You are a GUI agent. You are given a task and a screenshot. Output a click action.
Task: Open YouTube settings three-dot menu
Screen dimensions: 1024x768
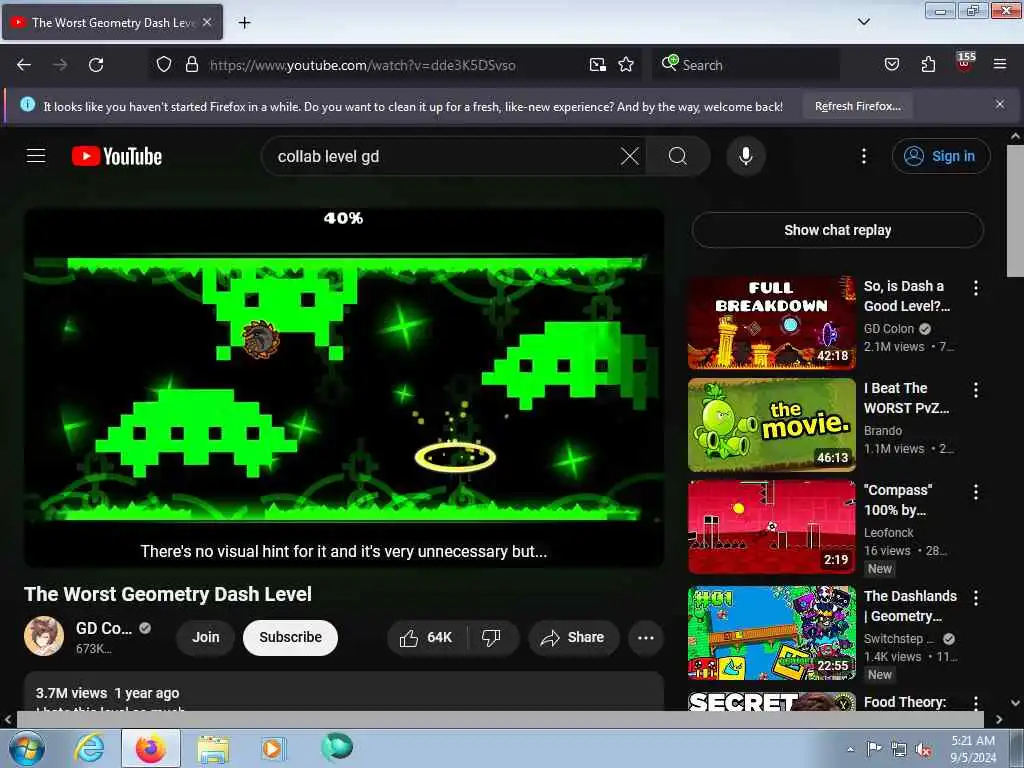(863, 156)
